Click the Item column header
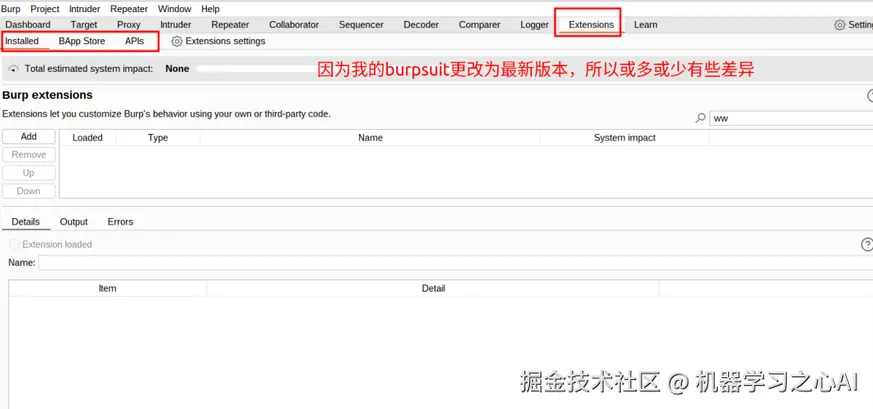 click(107, 288)
